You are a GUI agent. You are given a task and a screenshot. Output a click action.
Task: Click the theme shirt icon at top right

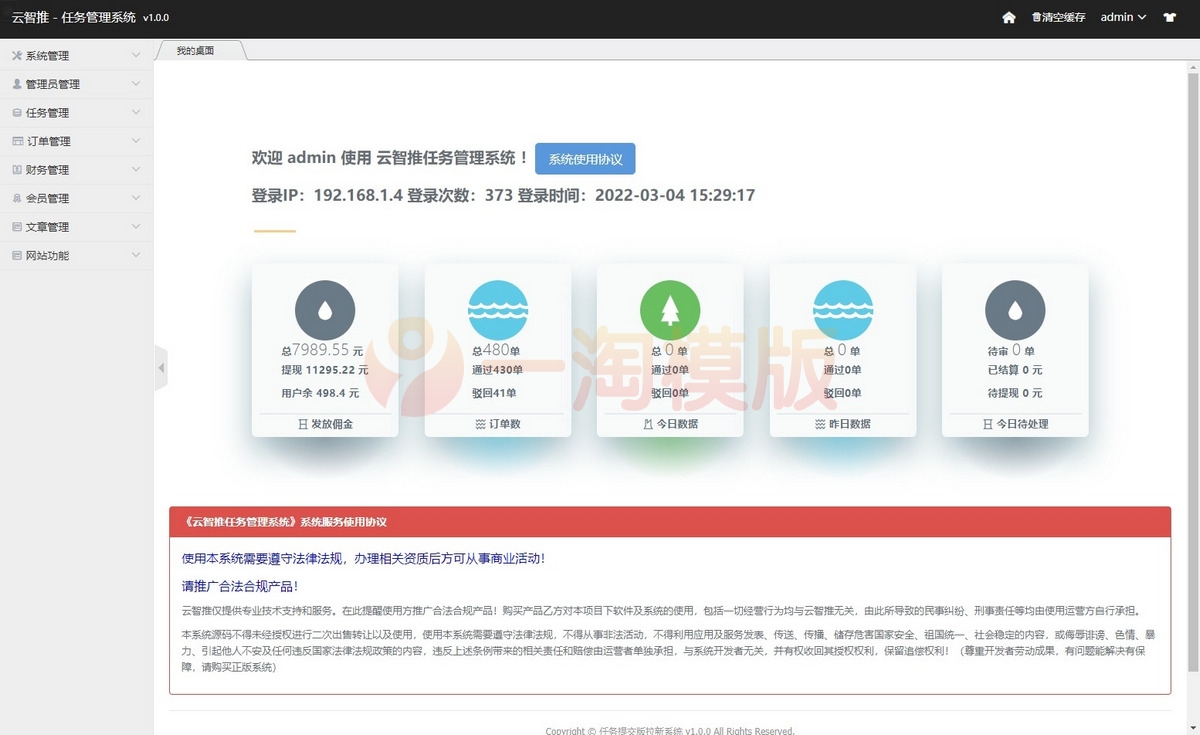[x=1171, y=17]
